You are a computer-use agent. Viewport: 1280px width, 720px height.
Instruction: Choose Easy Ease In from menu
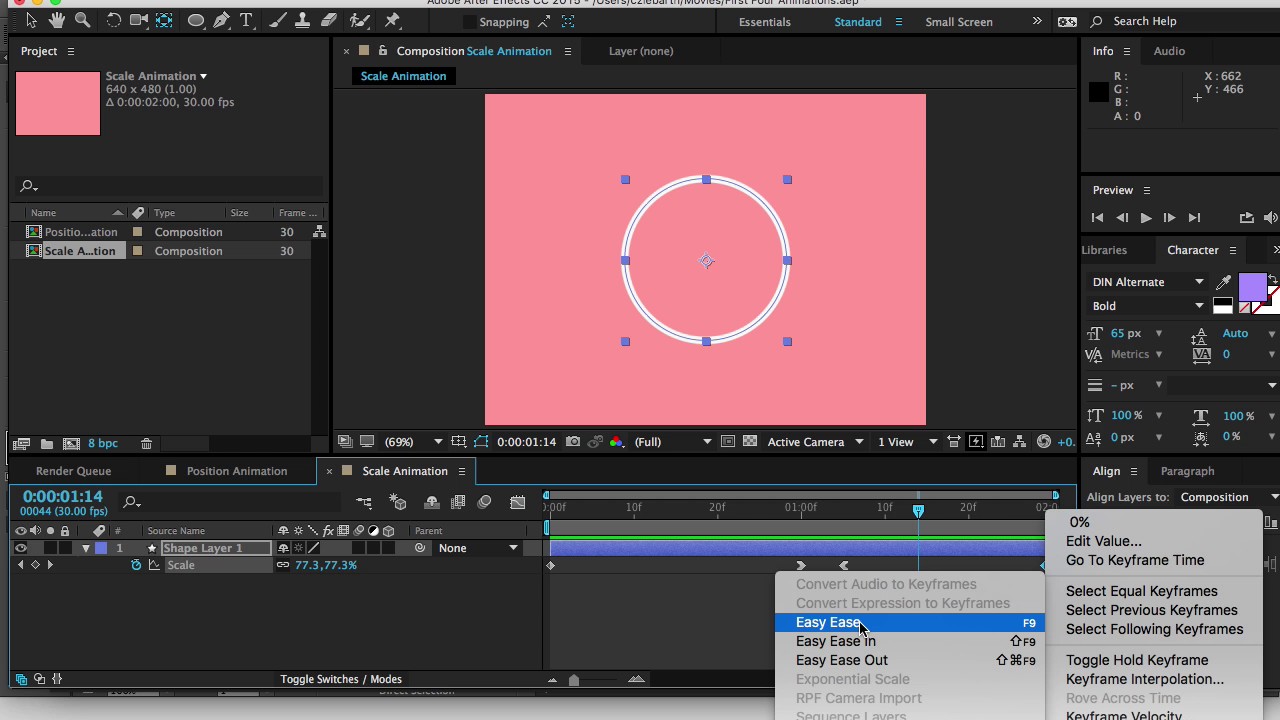click(835, 641)
